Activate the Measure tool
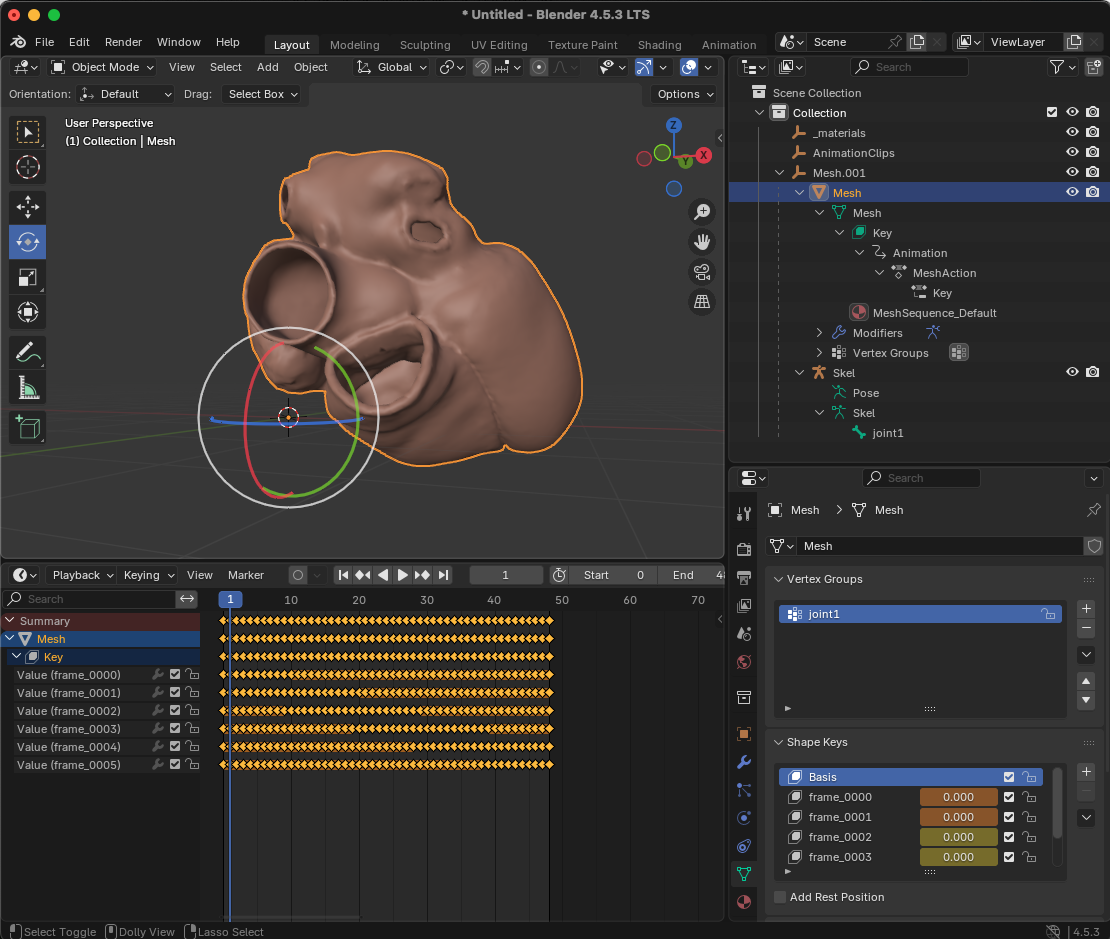Image resolution: width=1110 pixels, height=939 pixels. pyautogui.click(x=28, y=387)
